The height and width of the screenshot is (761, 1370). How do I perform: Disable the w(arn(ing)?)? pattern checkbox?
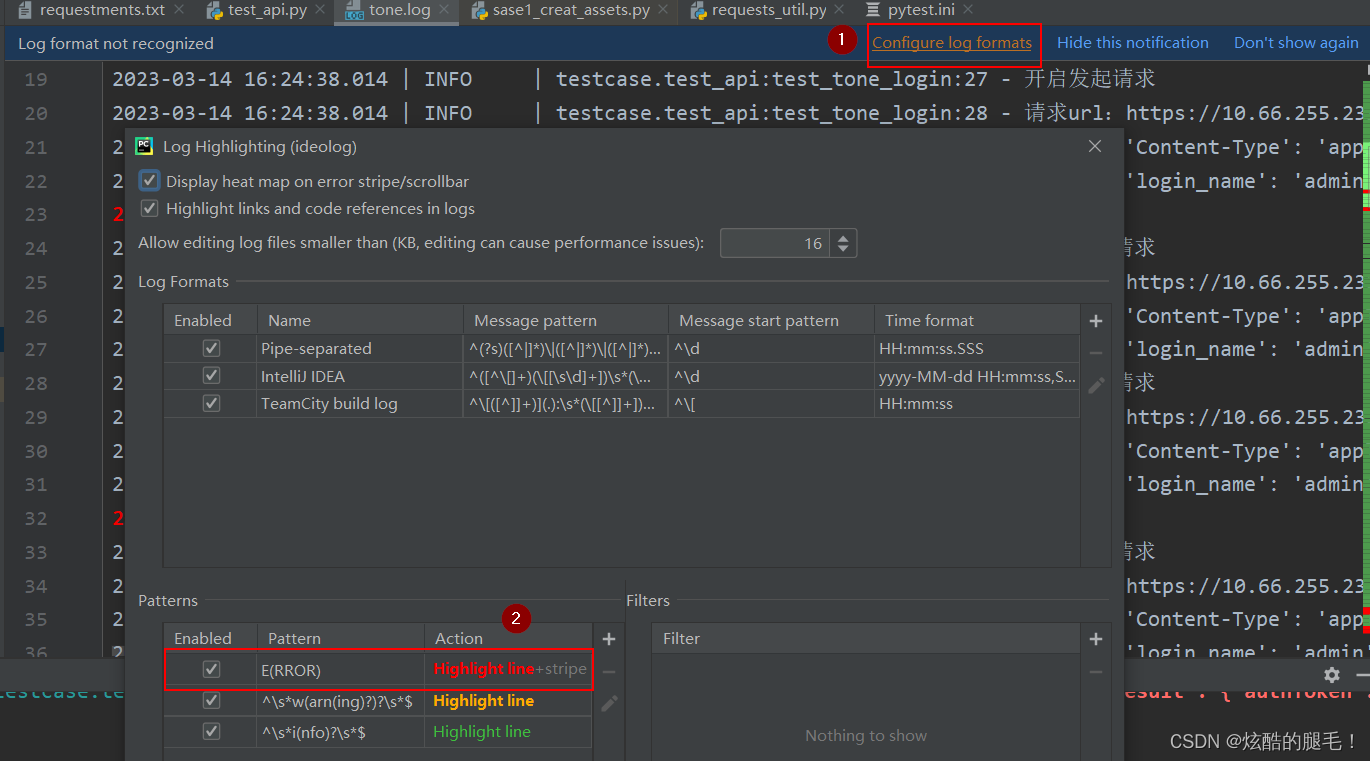(x=211, y=701)
